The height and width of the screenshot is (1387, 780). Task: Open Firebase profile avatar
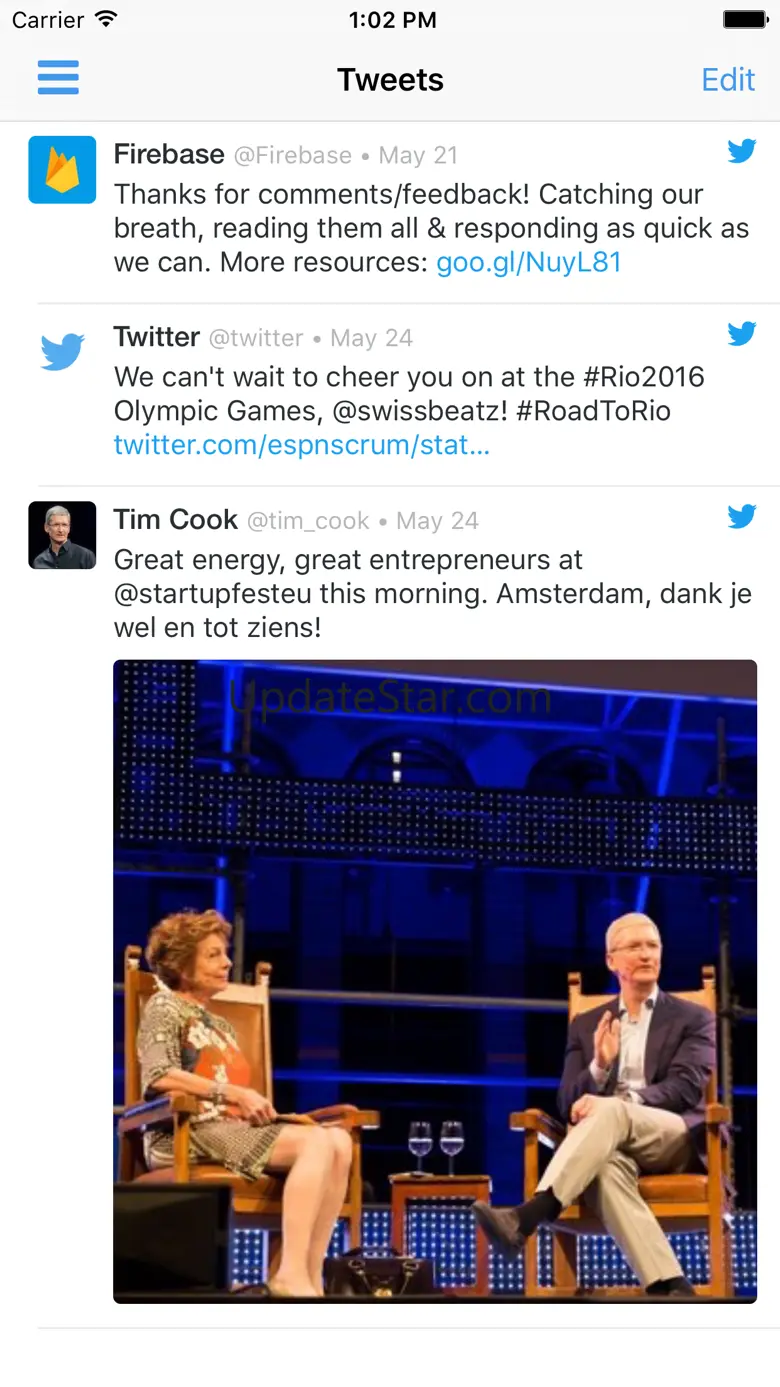62,170
